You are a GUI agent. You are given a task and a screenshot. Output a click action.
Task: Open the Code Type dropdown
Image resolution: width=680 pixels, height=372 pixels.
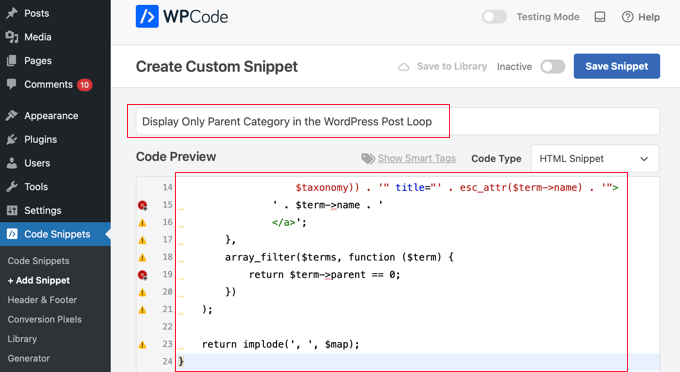click(x=595, y=159)
